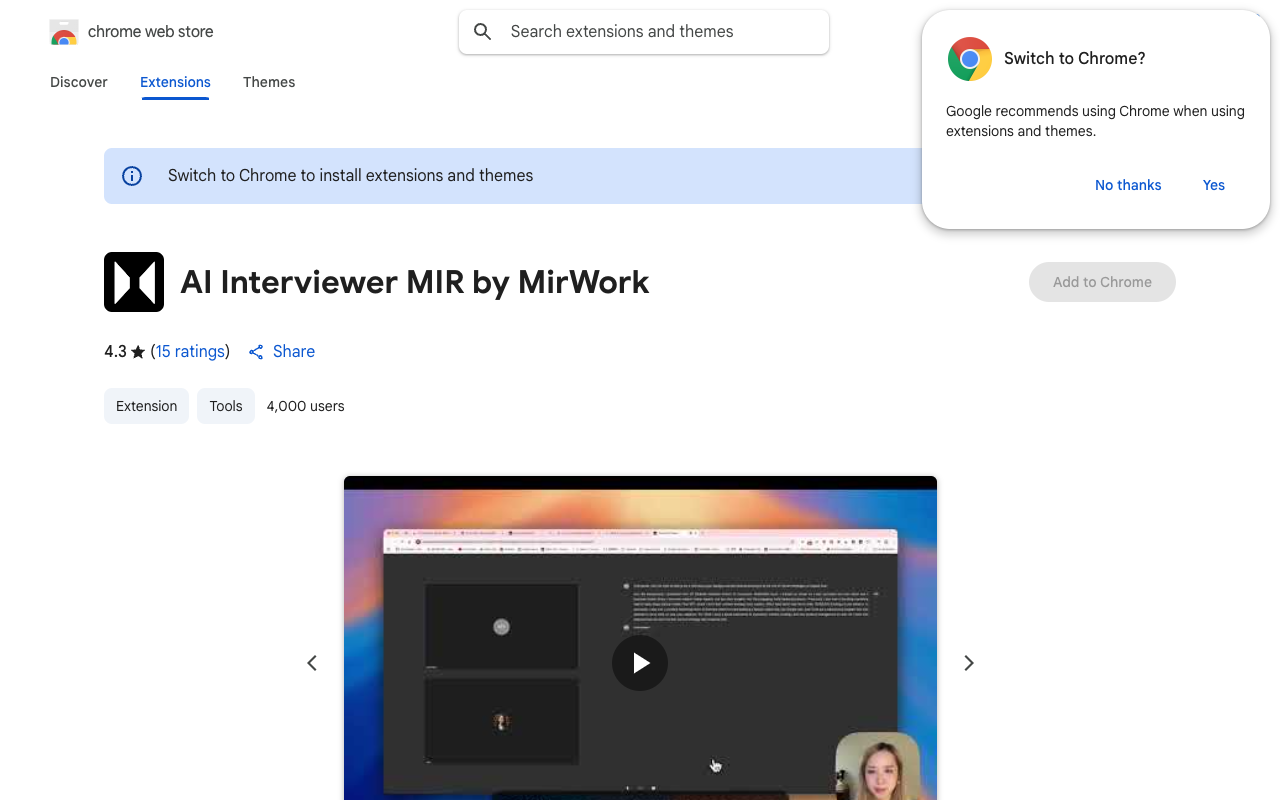The width and height of the screenshot is (1280, 800).
Task: Click the MirWork extension logo icon
Action: 134,282
